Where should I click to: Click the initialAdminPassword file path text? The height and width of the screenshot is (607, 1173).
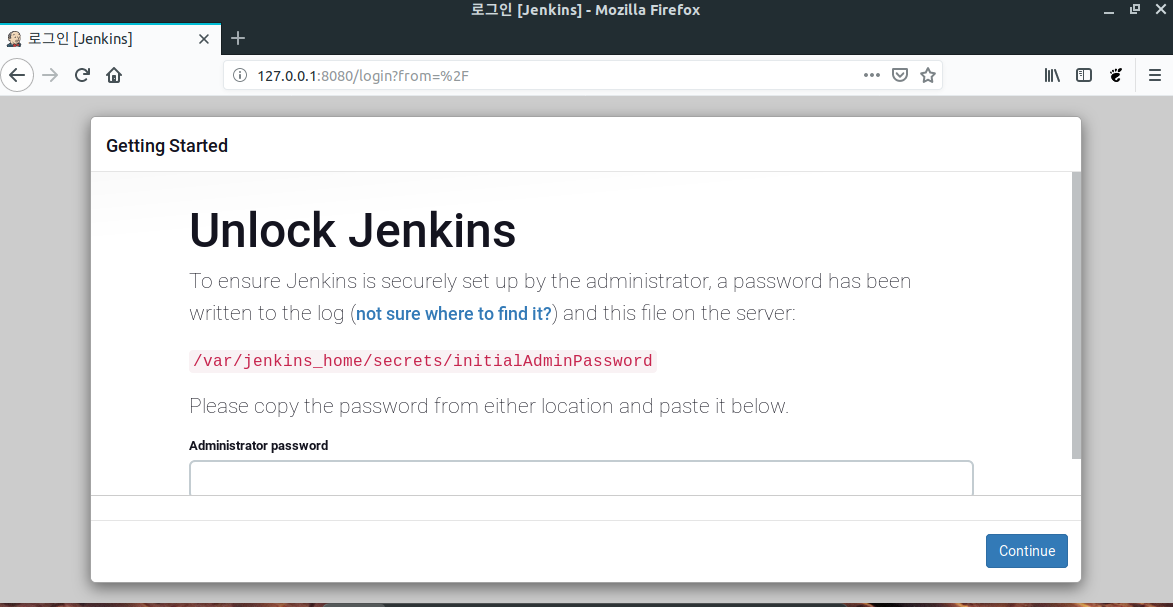(423, 362)
